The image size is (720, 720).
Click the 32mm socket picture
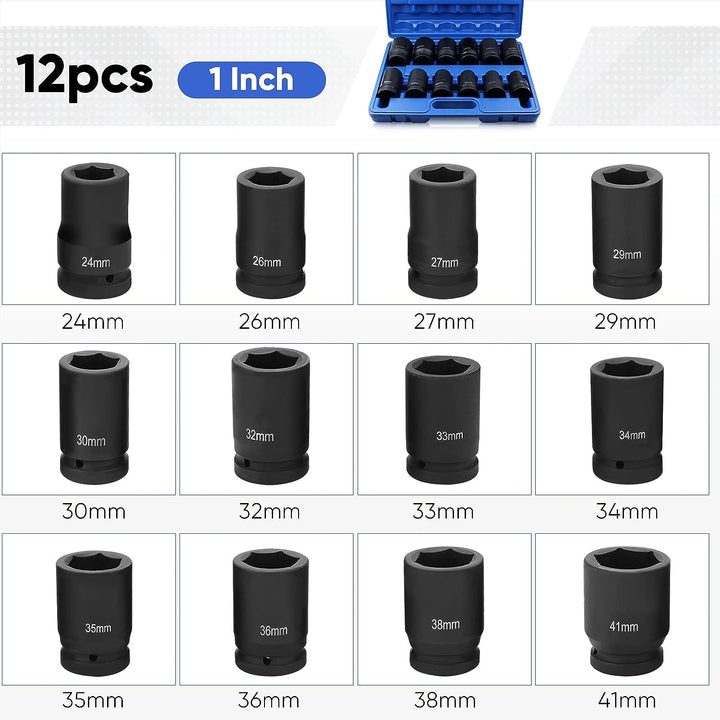tap(266, 419)
